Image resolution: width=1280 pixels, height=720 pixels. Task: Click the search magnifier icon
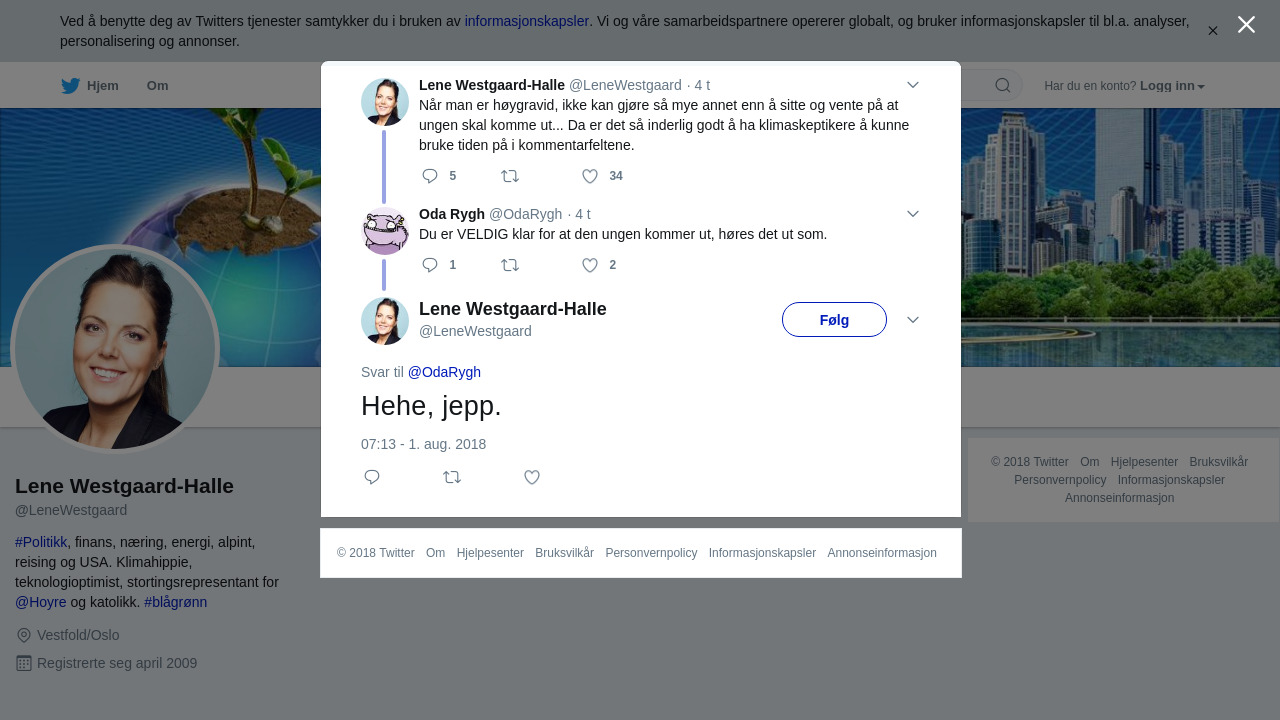pos(1003,85)
